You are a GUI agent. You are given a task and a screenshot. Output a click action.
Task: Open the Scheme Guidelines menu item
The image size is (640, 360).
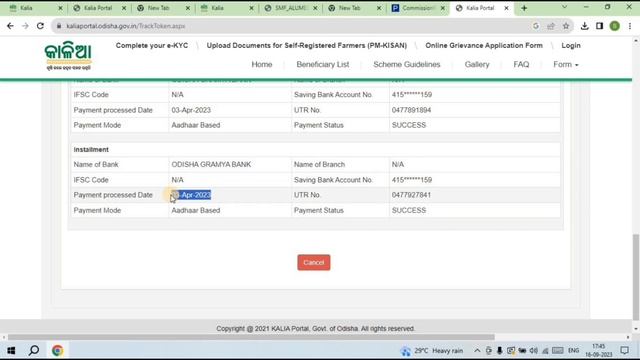coord(407,64)
